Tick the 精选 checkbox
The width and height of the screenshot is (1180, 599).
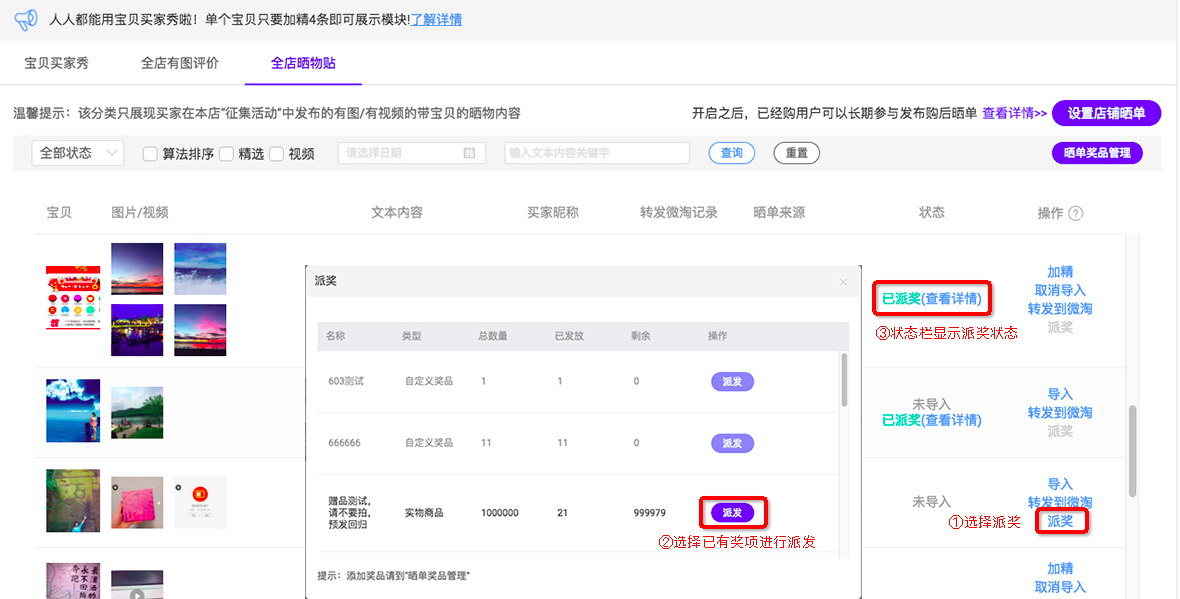pyautogui.click(x=226, y=154)
